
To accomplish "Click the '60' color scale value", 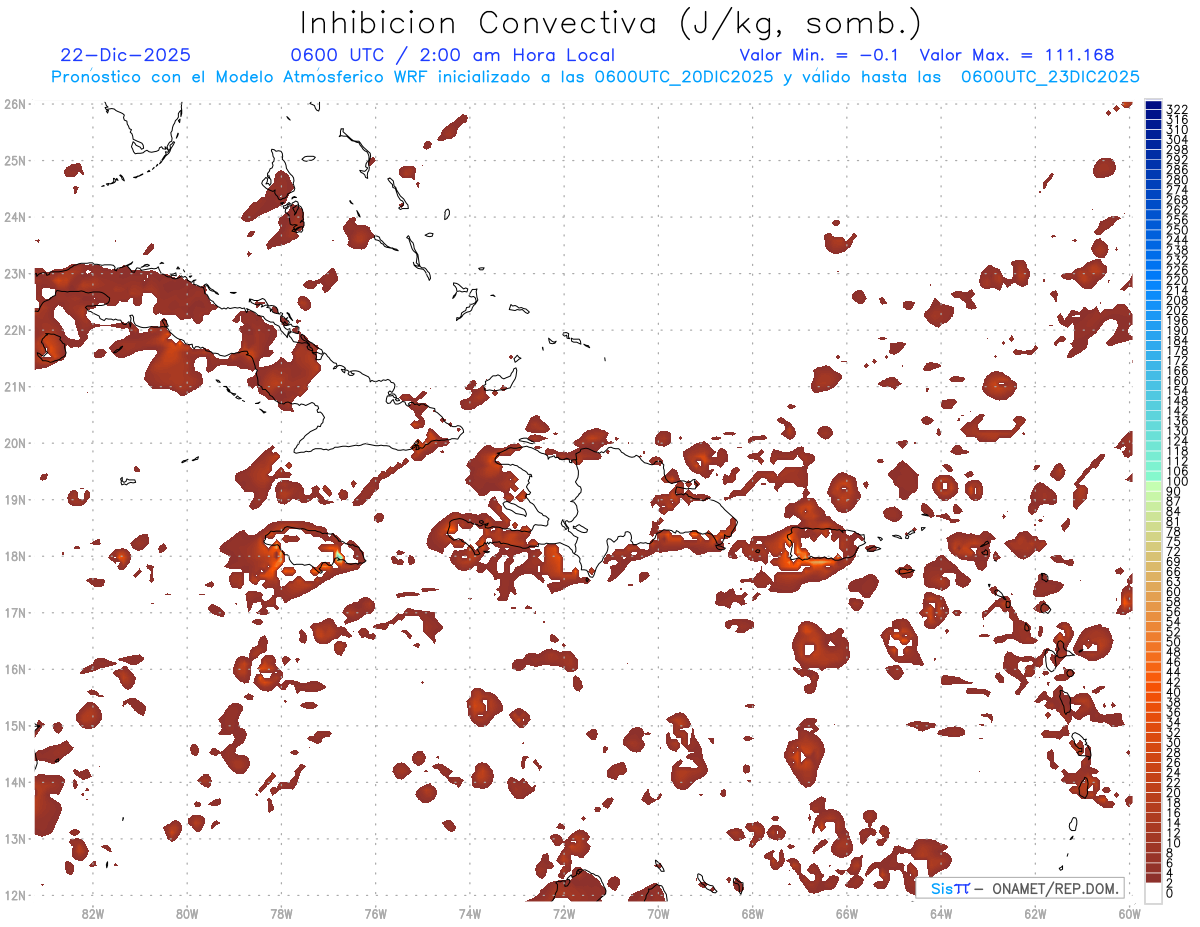I will (1173, 592).
